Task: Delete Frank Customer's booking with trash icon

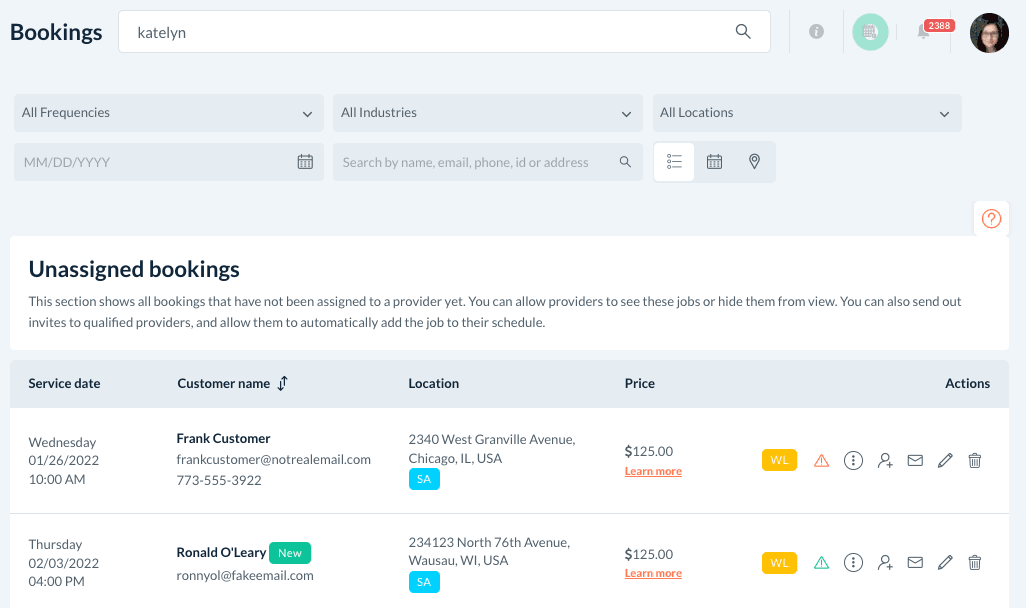Action: pos(975,460)
